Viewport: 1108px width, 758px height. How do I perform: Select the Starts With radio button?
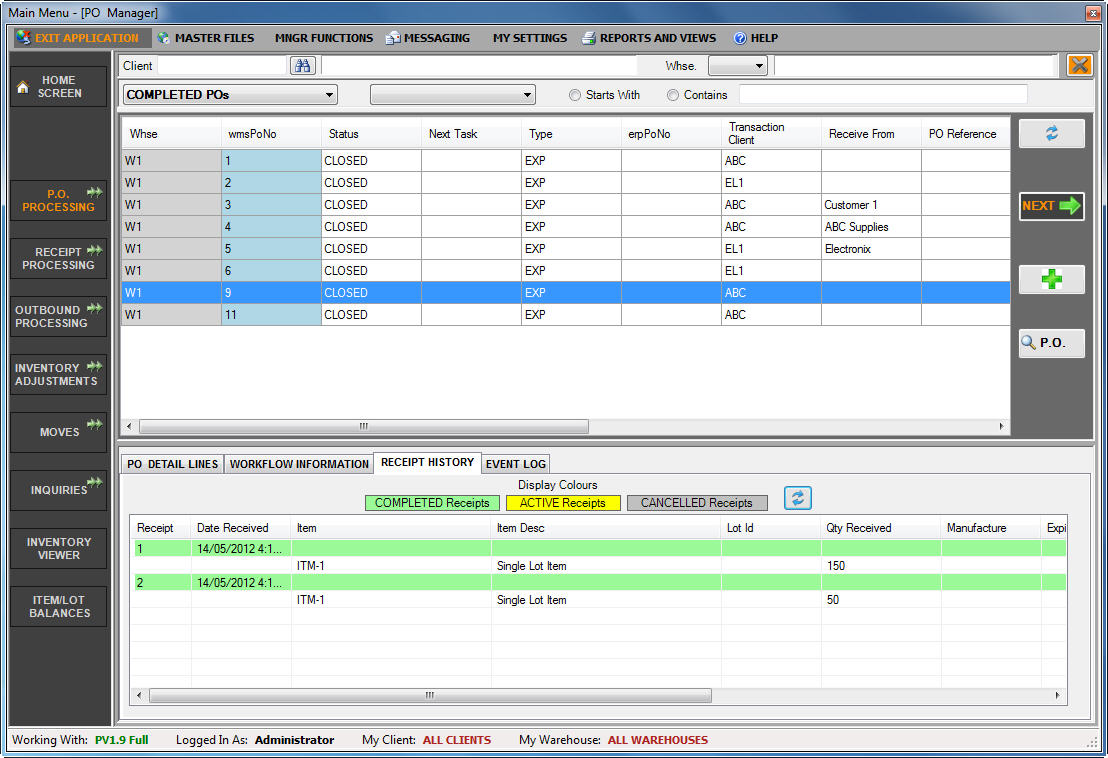coord(575,95)
